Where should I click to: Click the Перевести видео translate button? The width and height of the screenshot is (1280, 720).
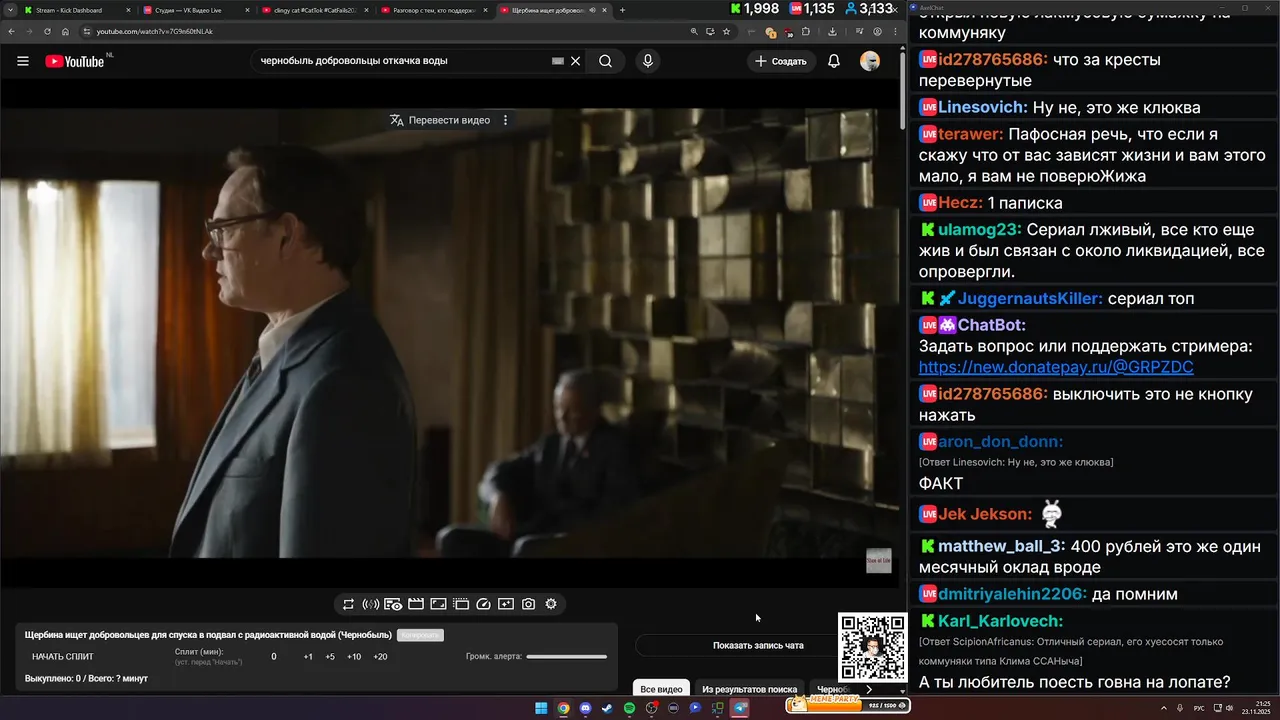(440, 120)
